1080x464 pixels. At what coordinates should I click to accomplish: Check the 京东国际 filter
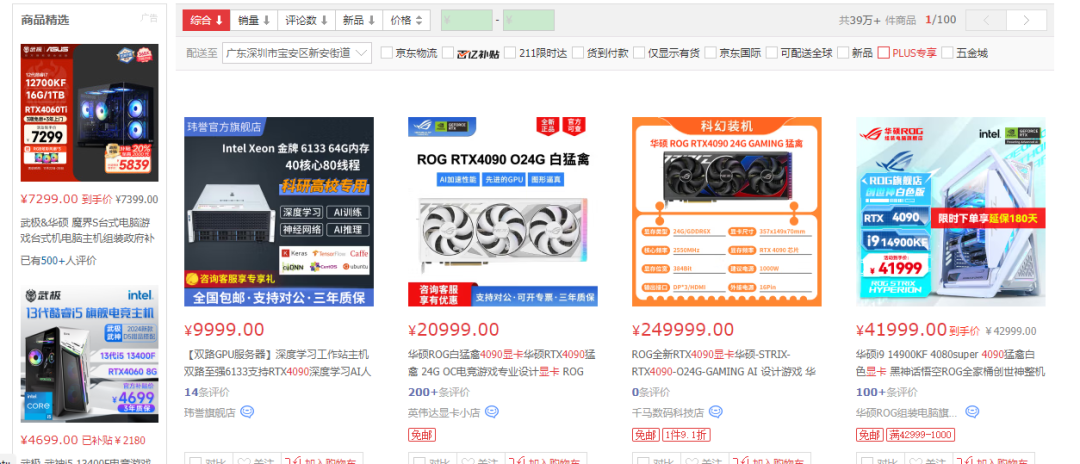(x=711, y=52)
